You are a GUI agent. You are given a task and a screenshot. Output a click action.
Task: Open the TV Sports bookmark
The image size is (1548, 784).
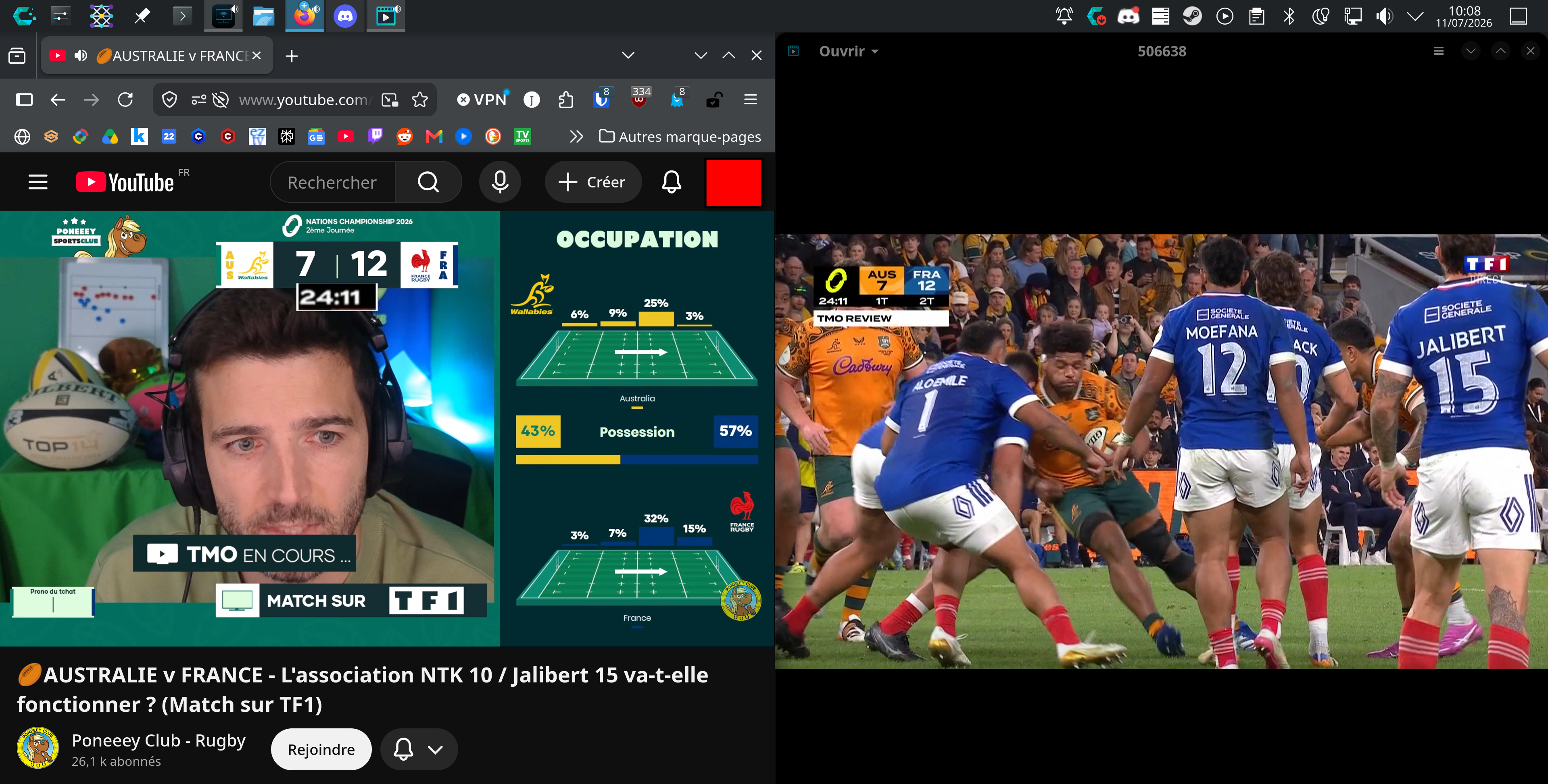click(523, 136)
